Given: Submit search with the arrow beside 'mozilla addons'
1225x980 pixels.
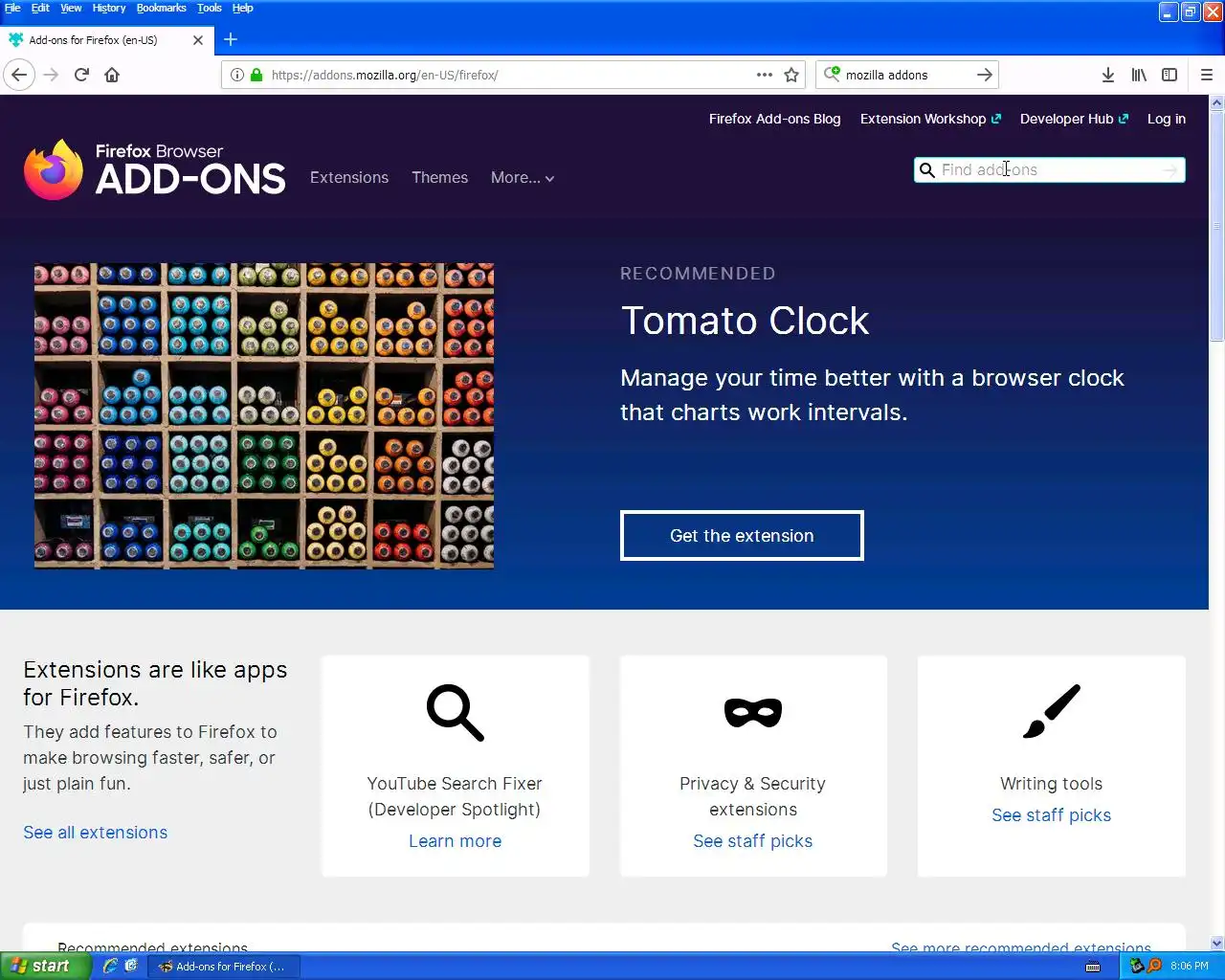Looking at the screenshot, I should click(985, 75).
